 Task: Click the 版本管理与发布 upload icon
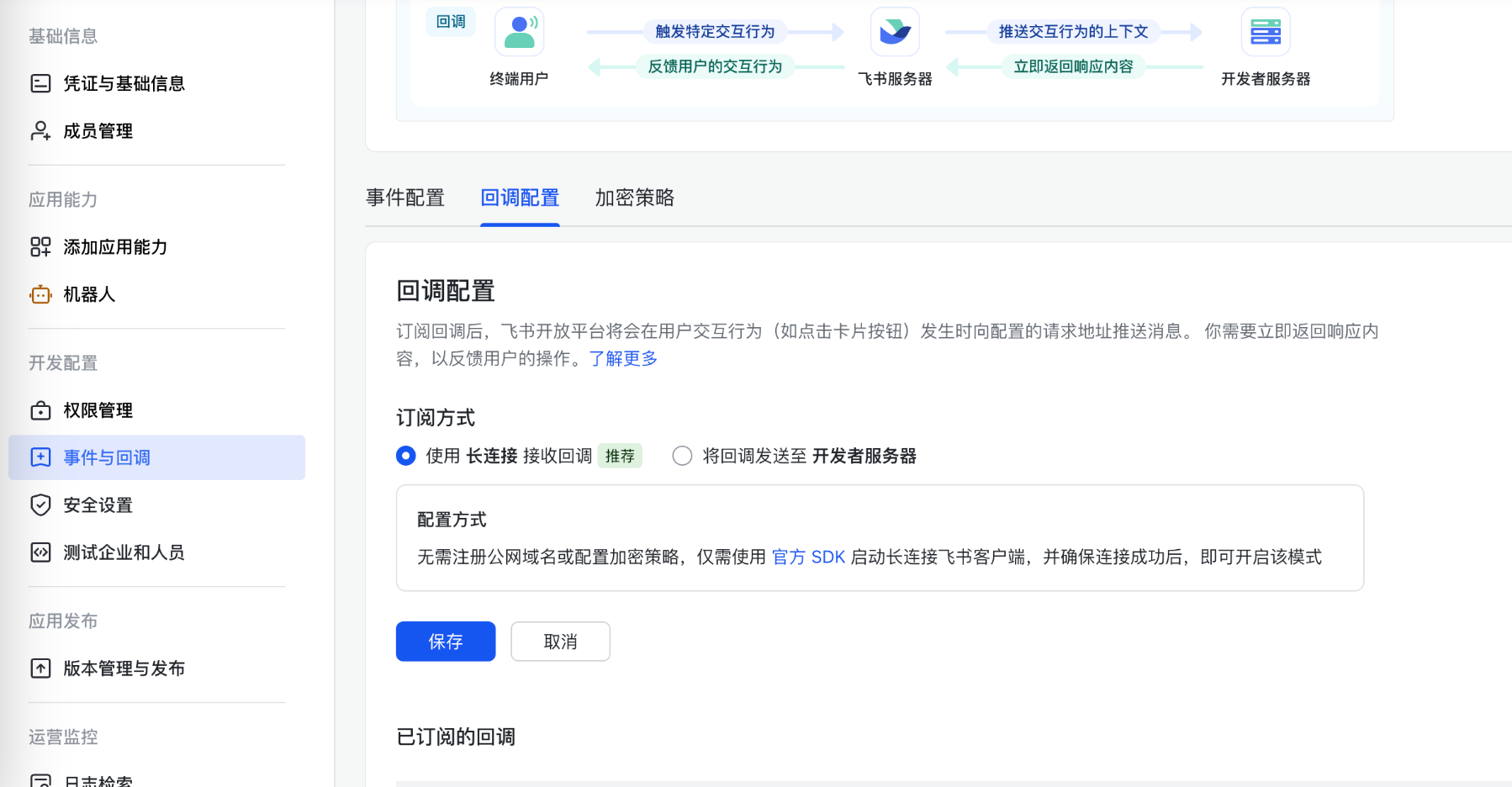click(40, 668)
